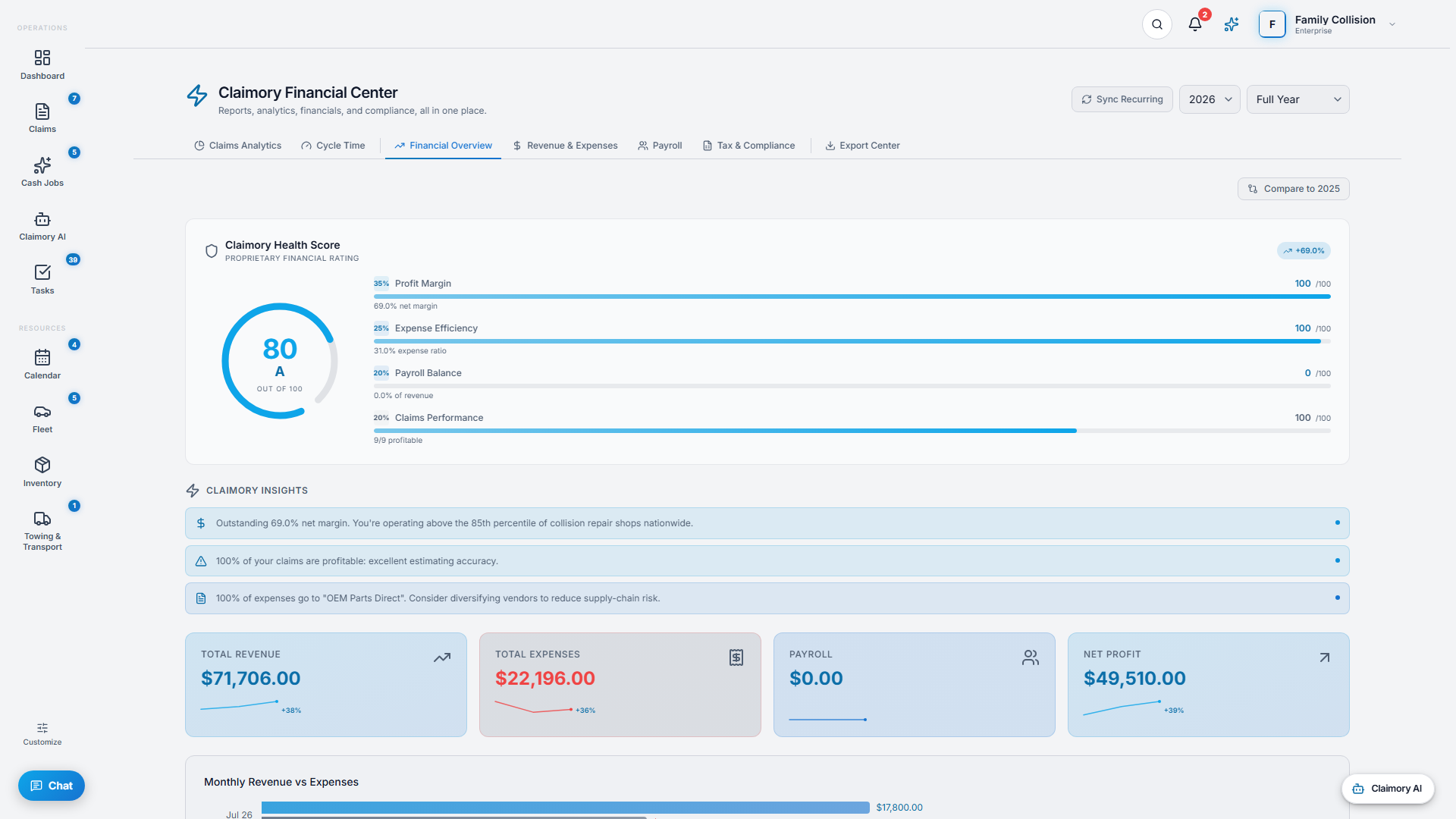1456x819 pixels.
Task: Go to Cash Jobs sidebar item
Action: click(42, 172)
